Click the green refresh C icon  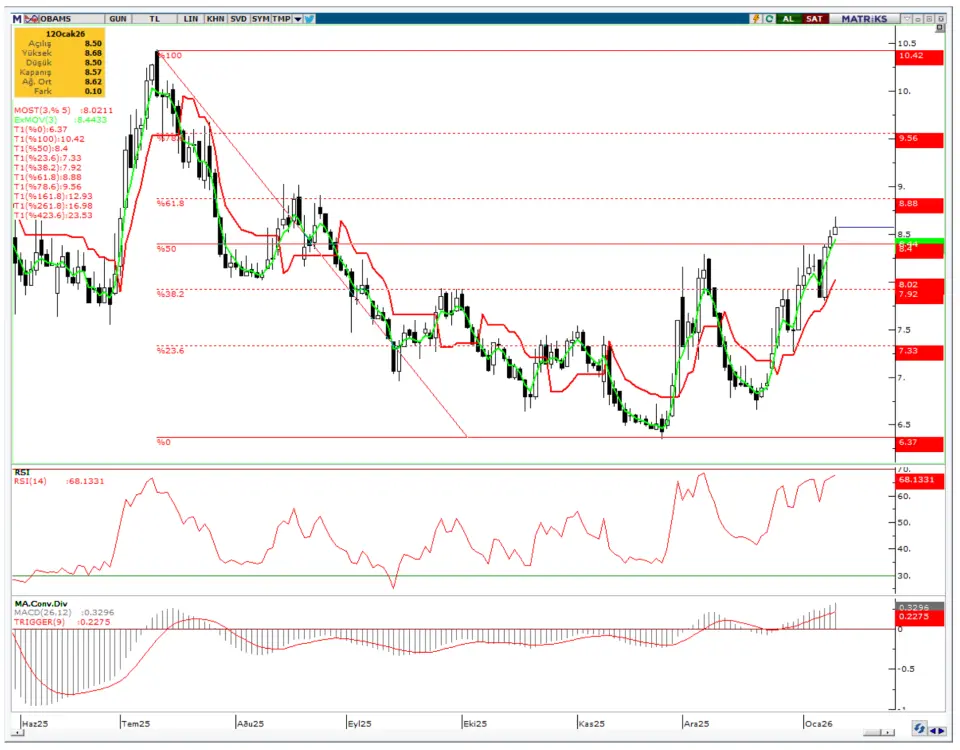(x=768, y=19)
